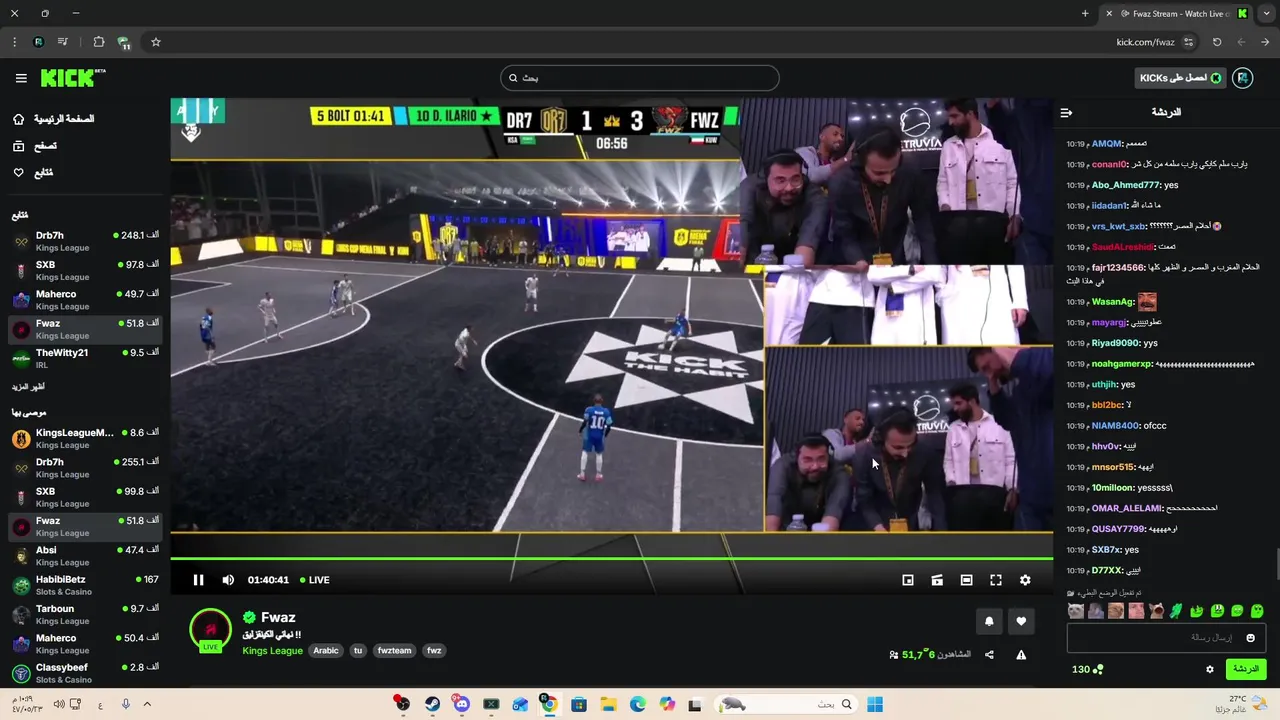Screen dimensions: 1280x720
Task: Seek on the green stream progress bar
Action: click(611, 558)
